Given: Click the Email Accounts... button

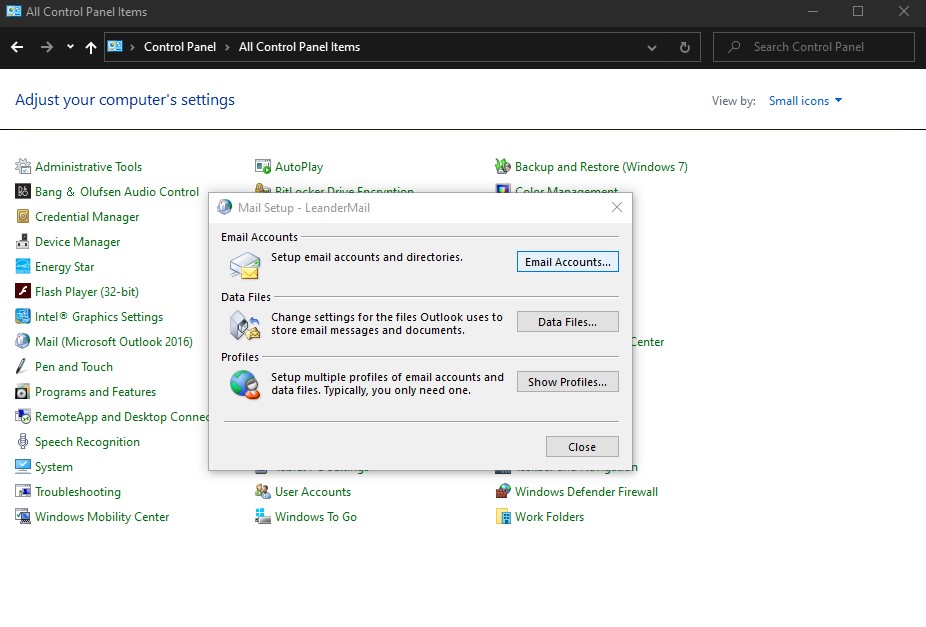Looking at the screenshot, I should pyautogui.click(x=568, y=262).
